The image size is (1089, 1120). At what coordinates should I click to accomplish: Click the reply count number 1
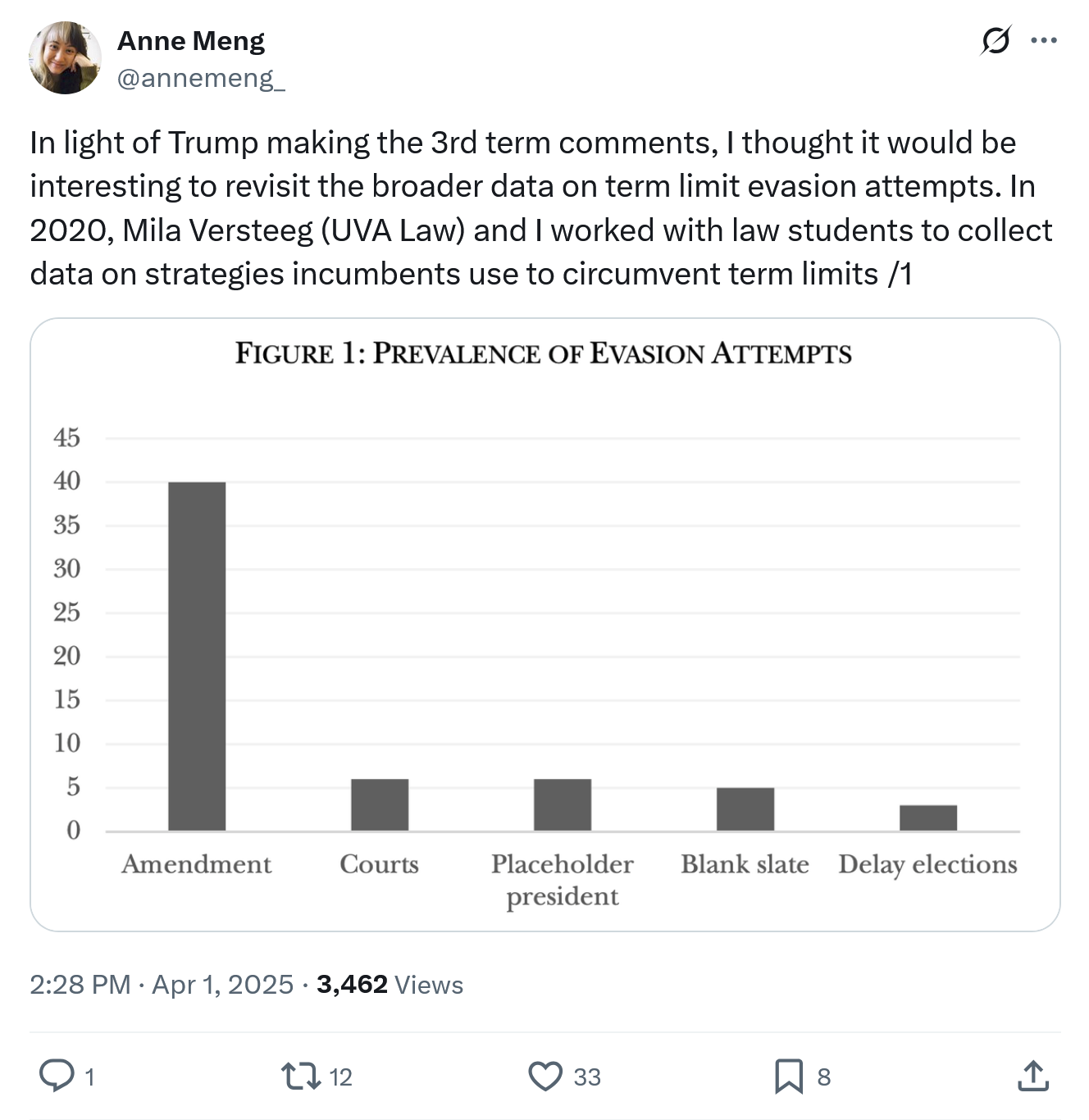(x=89, y=1077)
